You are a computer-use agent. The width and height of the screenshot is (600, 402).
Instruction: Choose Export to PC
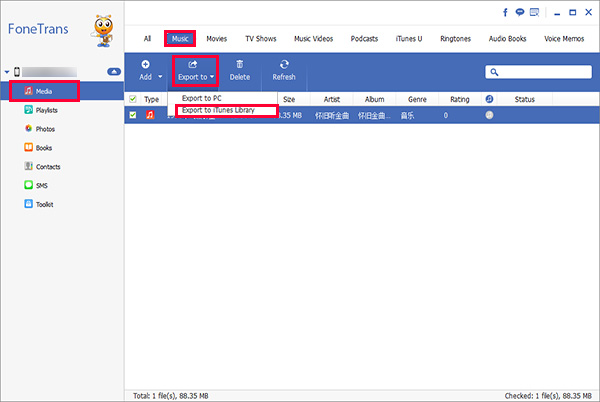tap(202, 98)
